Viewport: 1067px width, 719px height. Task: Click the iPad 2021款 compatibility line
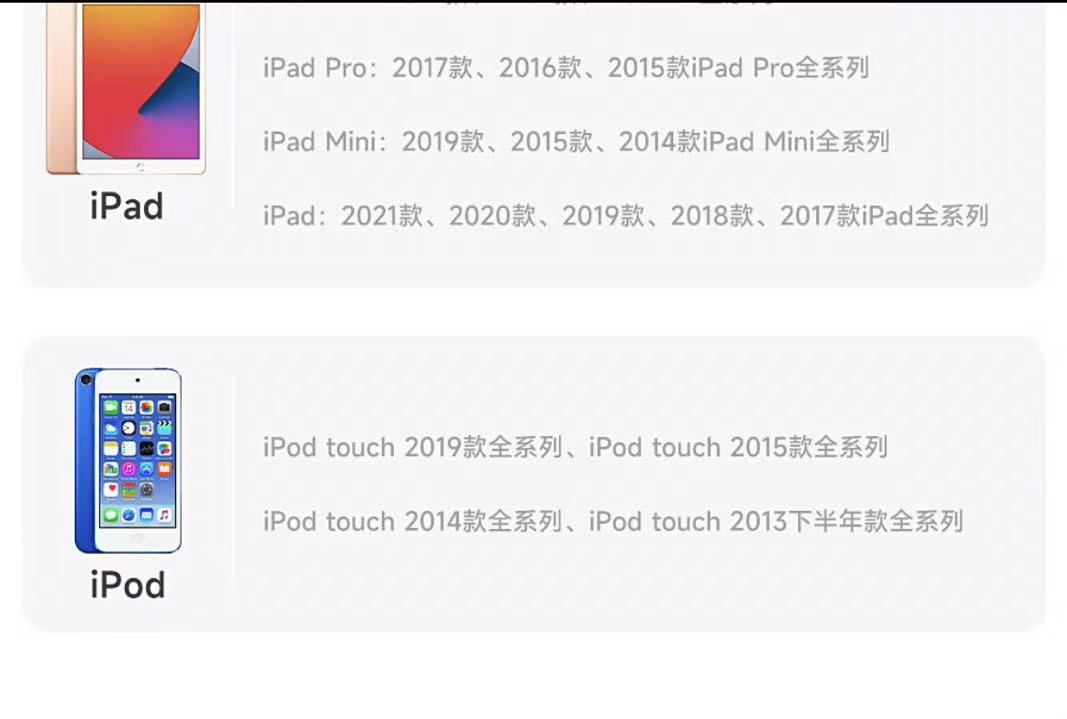(x=626, y=216)
